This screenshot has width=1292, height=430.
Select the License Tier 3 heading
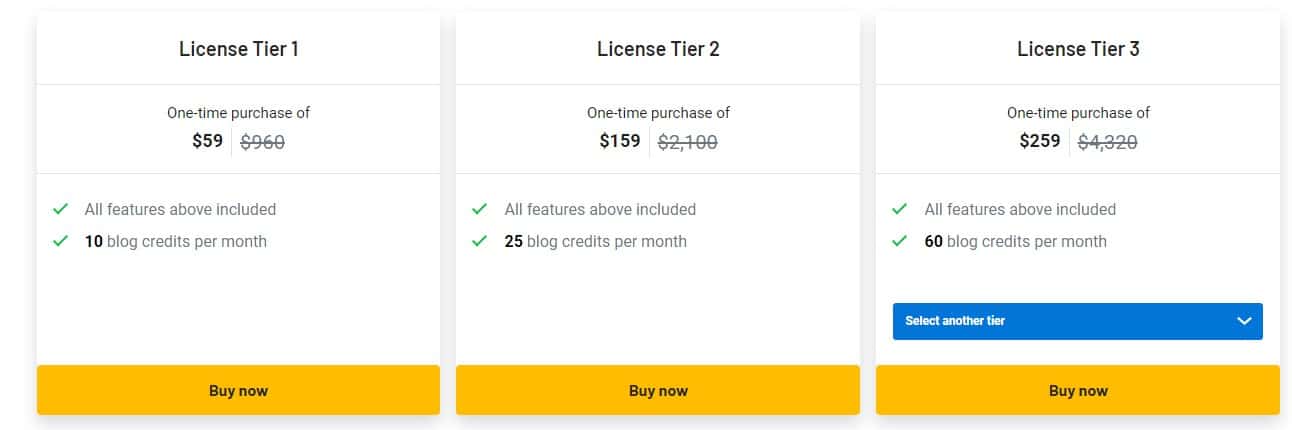pyautogui.click(x=1078, y=49)
